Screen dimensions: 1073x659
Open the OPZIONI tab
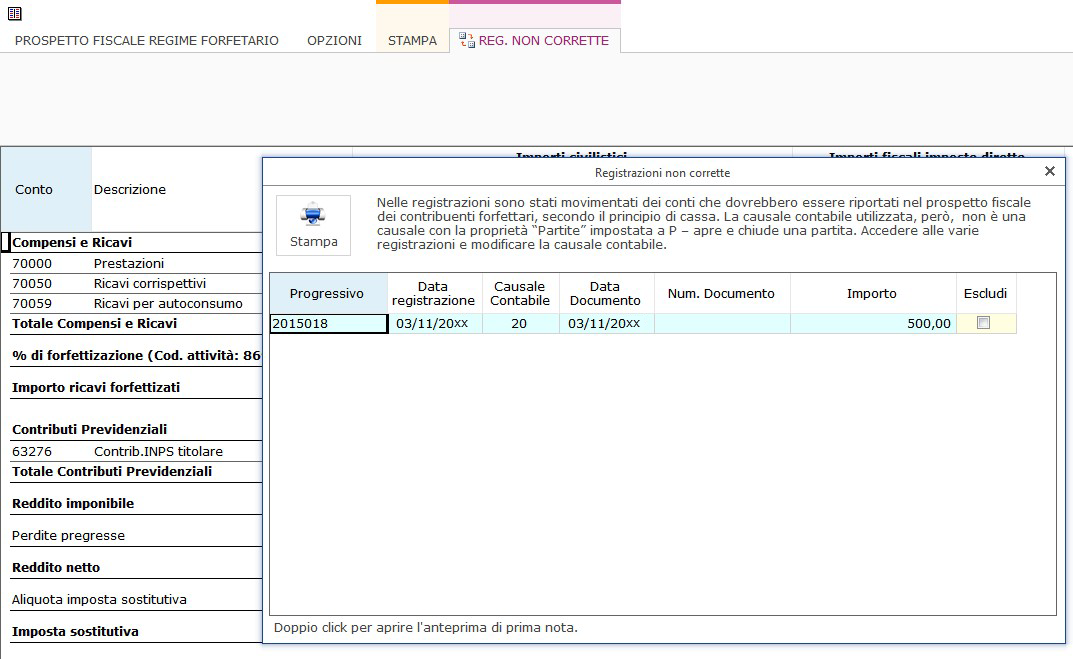point(334,41)
